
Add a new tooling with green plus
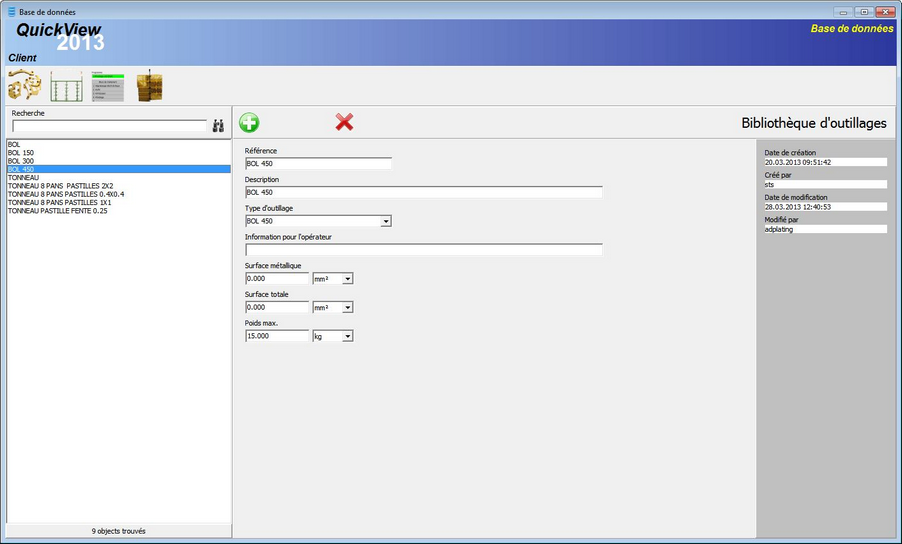pyautogui.click(x=249, y=122)
